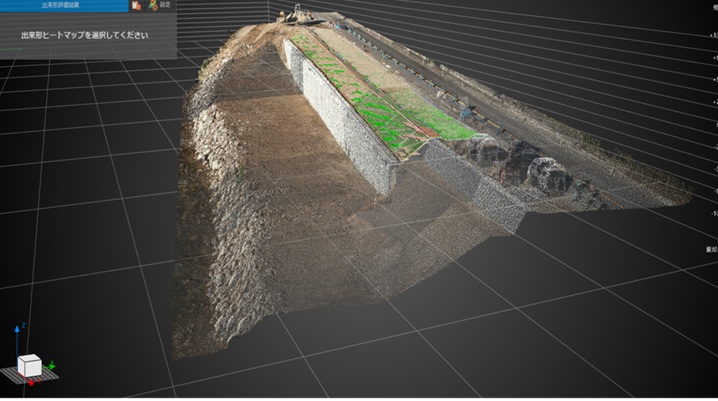This screenshot has height=401, width=718.
Task: Click the settings icon left of 設定
Action: tap(152, 5)
